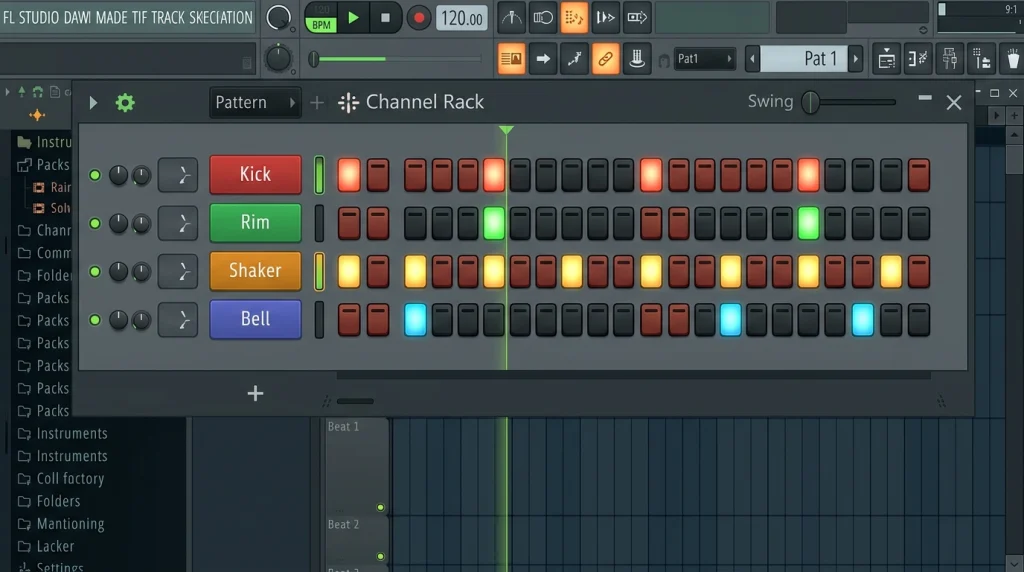Expand the Packs browser item above Rair

tap(44, 165)
